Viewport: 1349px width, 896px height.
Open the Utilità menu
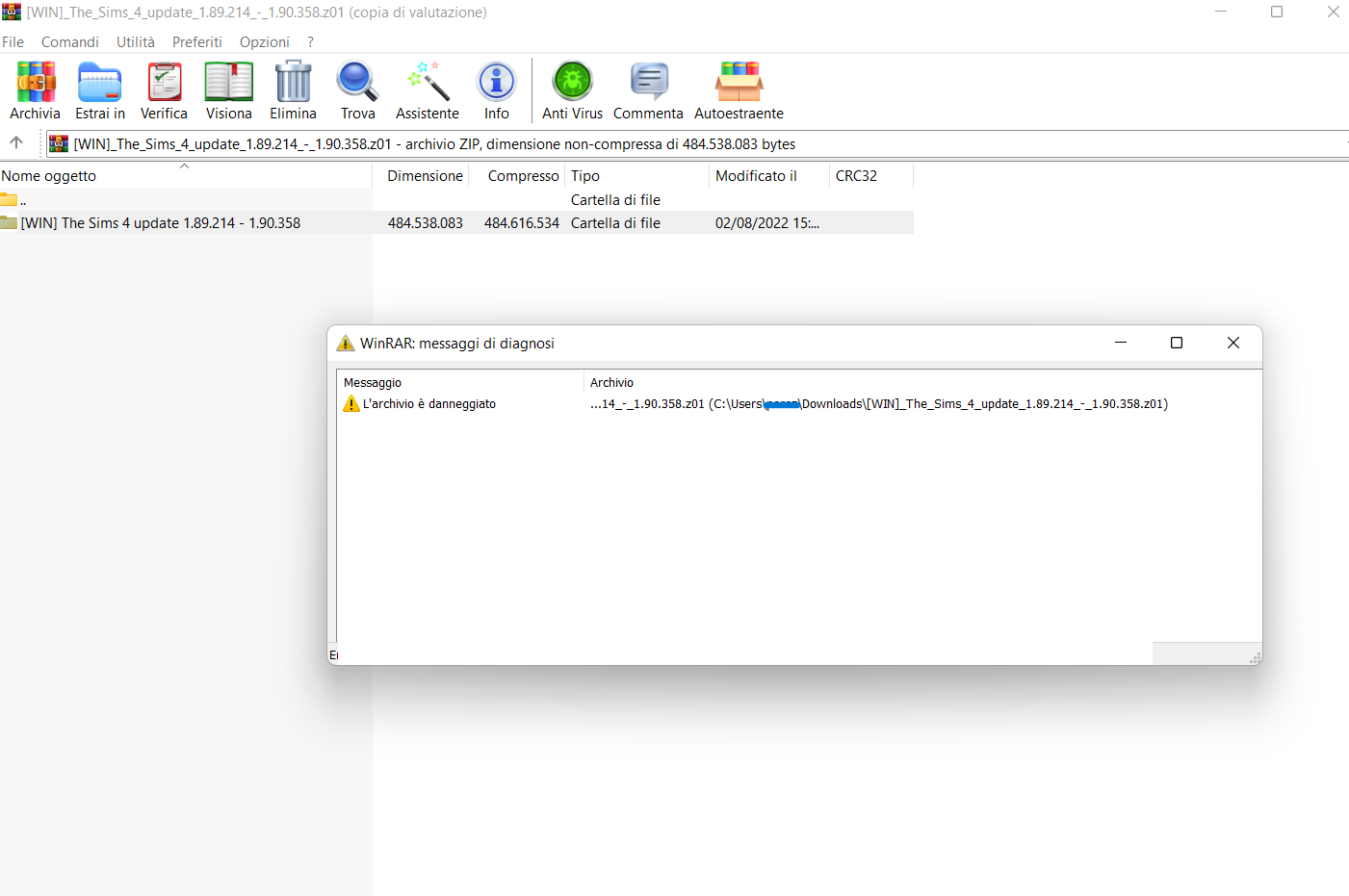(136, 42)
